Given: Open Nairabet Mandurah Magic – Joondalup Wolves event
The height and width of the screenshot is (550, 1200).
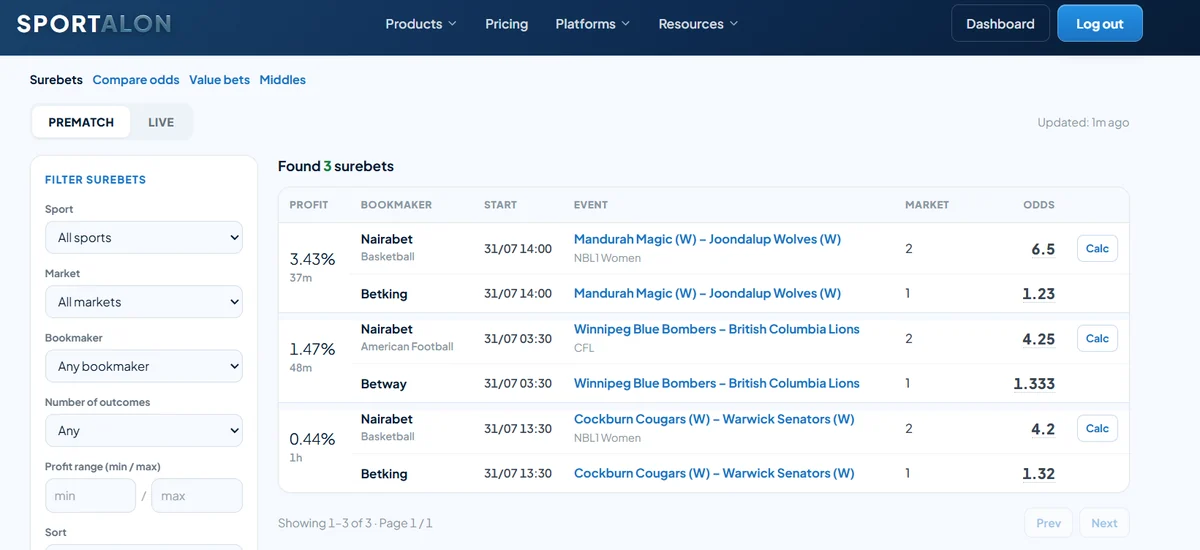Looking at the screenshot, I should [x=707, y=239].
